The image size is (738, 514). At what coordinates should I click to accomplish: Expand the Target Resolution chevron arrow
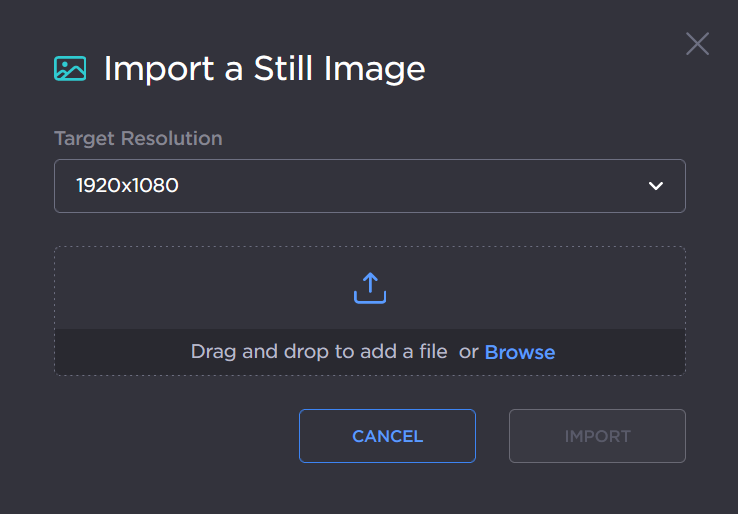(x=656, y=186)
